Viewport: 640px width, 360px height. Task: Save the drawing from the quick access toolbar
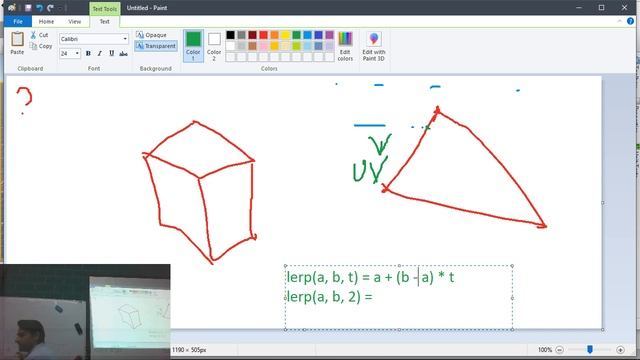(x=28, y=8)
